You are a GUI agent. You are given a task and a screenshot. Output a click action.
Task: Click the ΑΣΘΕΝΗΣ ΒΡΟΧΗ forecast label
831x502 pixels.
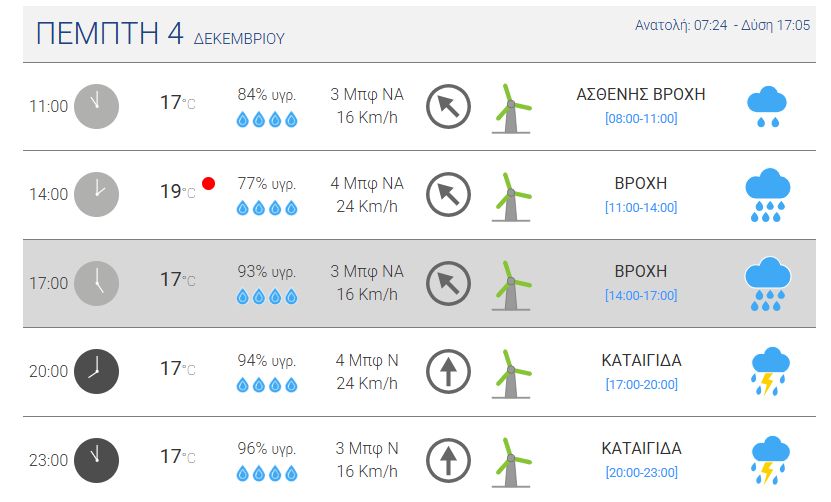[641, 94]
